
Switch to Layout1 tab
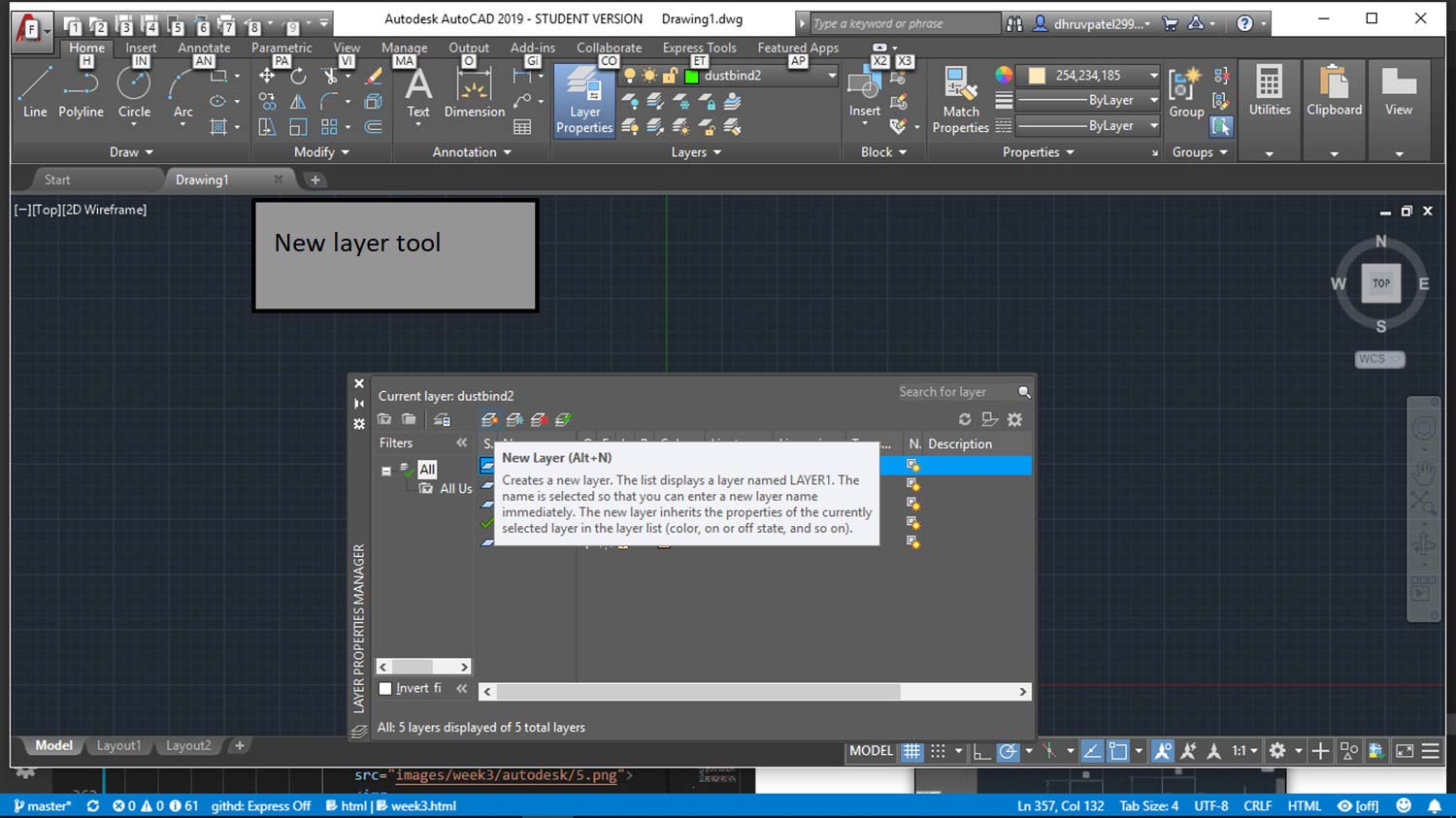click(x=118, y=745)
